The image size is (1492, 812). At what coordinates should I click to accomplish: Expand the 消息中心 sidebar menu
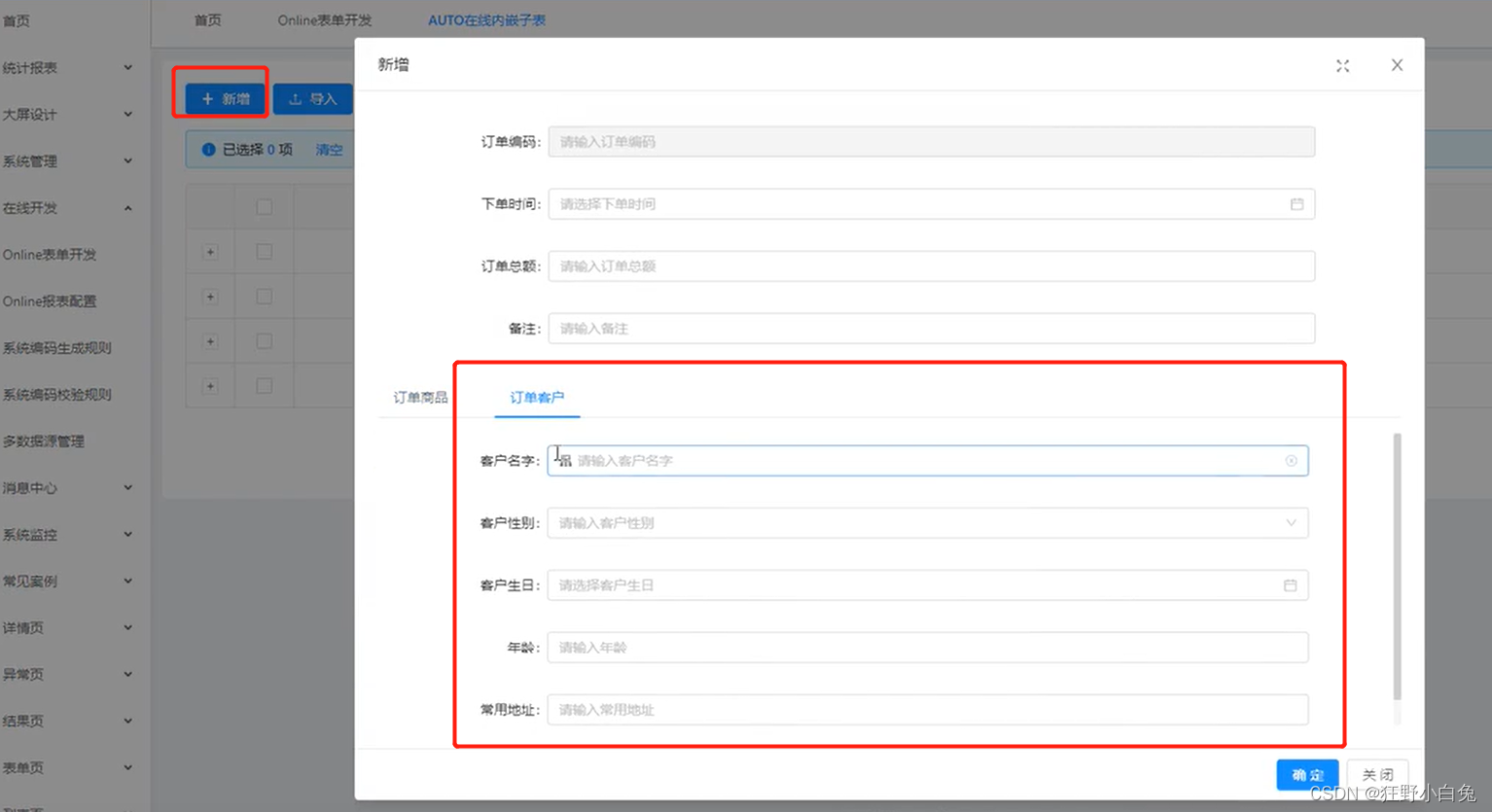click(x=127, y=487)
